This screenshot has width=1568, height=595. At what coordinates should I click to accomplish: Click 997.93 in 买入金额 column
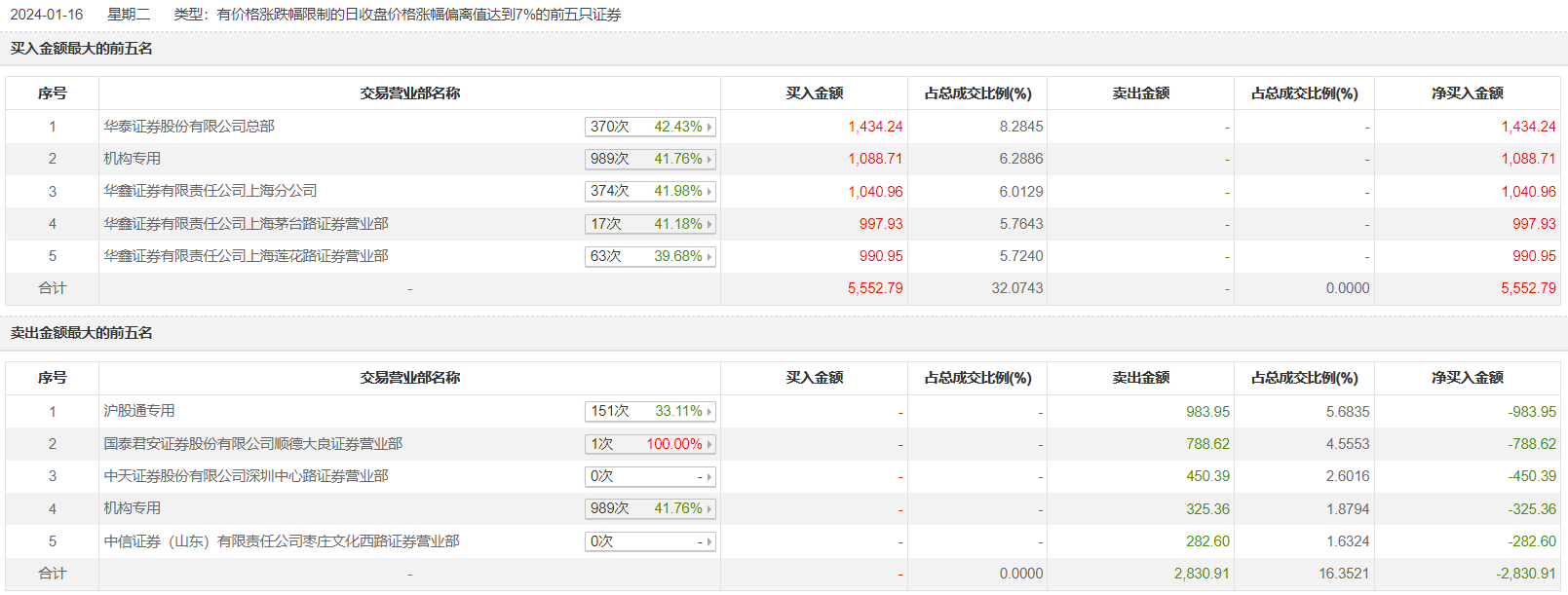(881, 224)
